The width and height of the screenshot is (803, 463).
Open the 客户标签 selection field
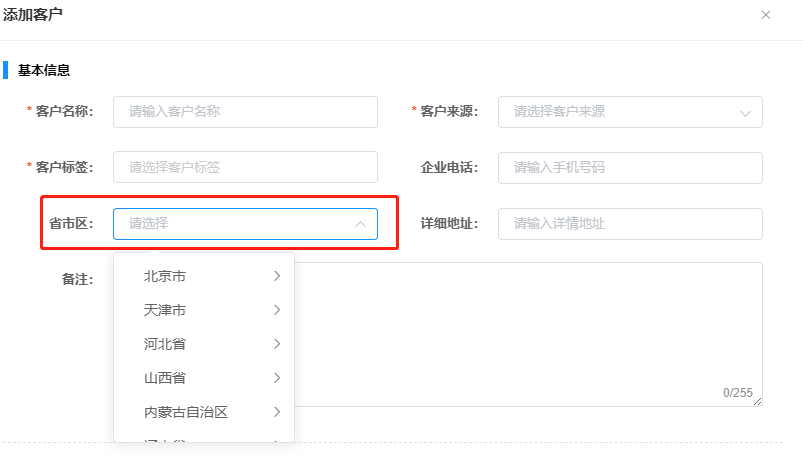(x=245, y=167)
